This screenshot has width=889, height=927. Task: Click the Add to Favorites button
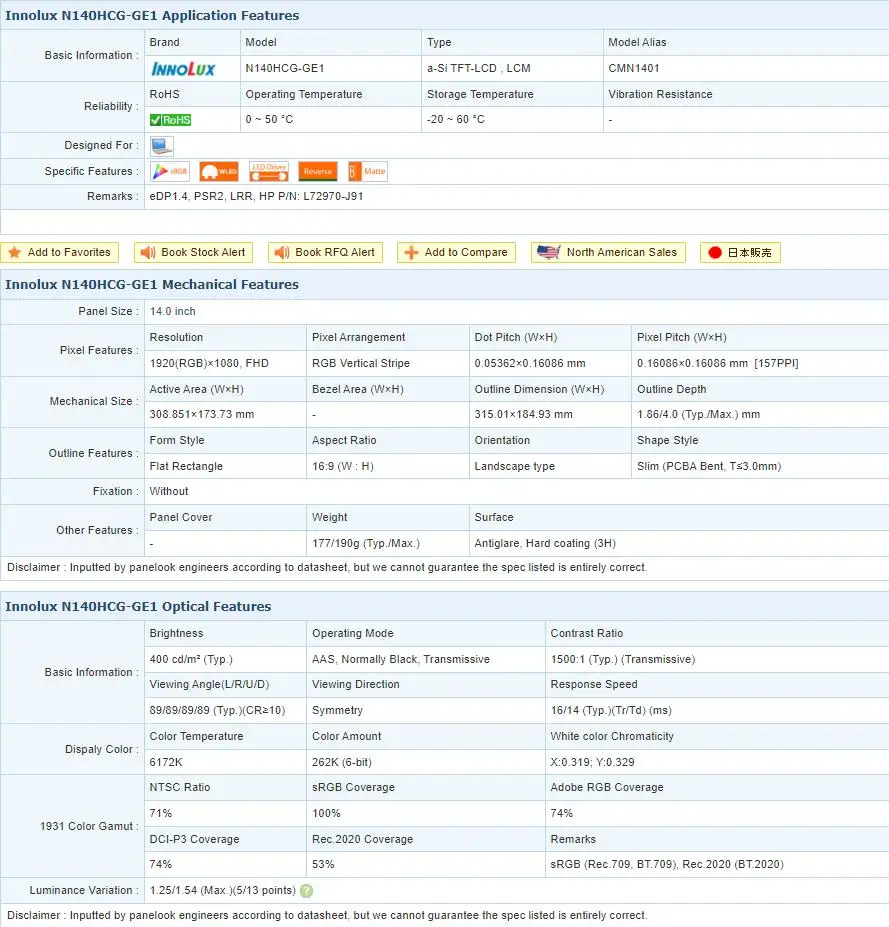coord(60,252)
